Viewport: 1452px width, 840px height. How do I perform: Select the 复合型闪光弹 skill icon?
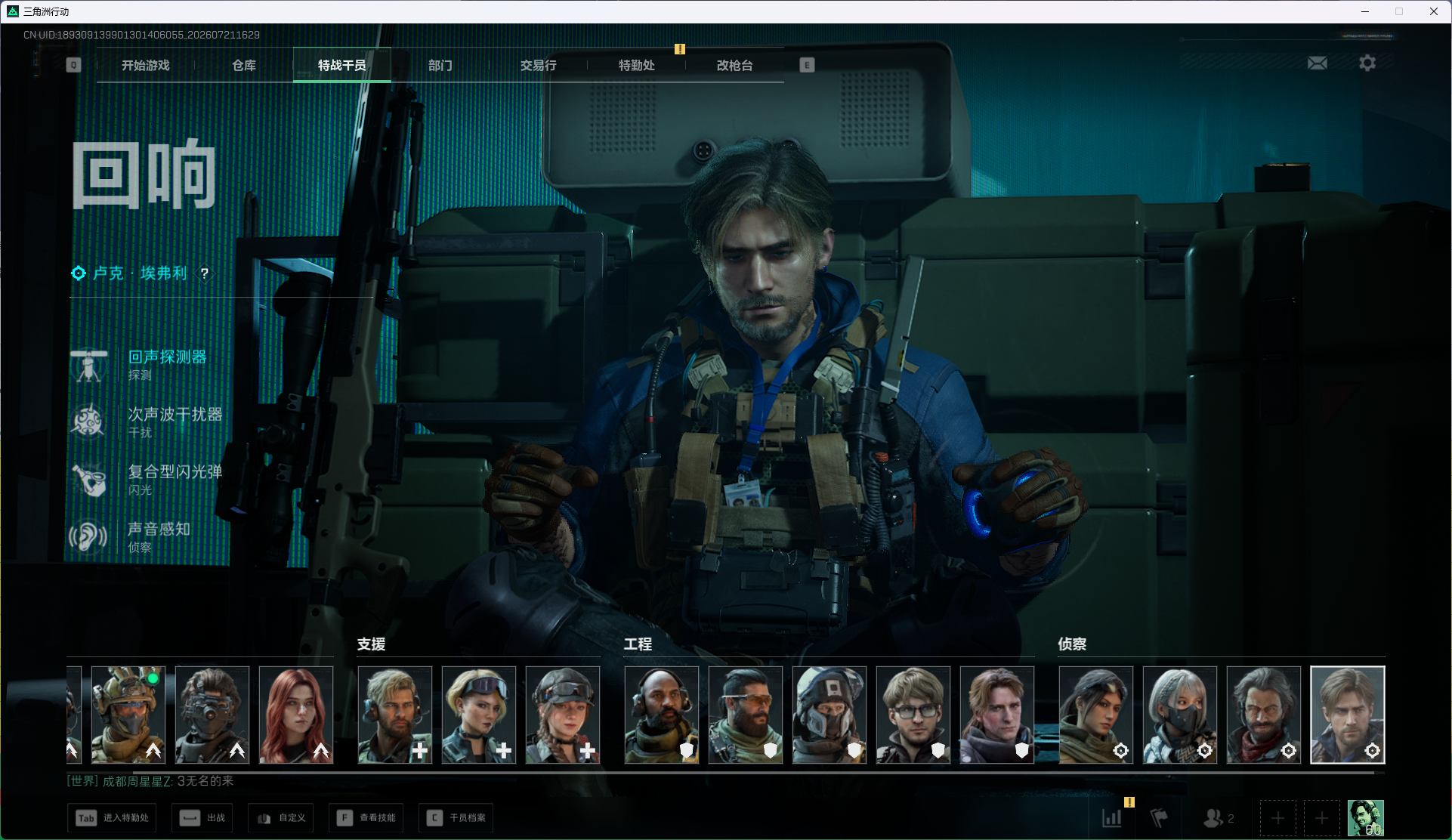89,480
